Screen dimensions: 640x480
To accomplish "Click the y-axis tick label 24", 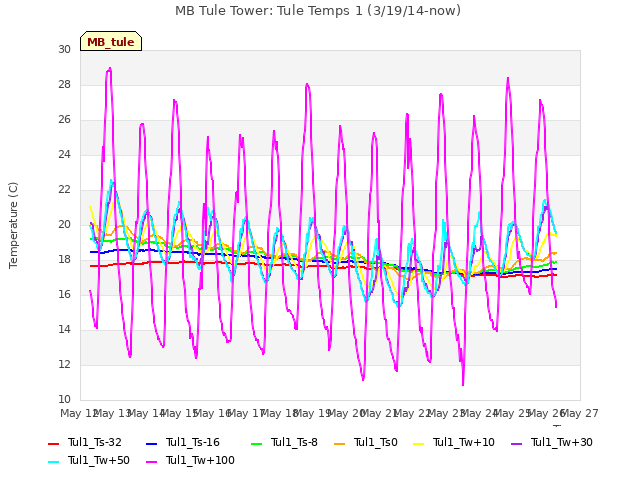I will click(64, 154).
